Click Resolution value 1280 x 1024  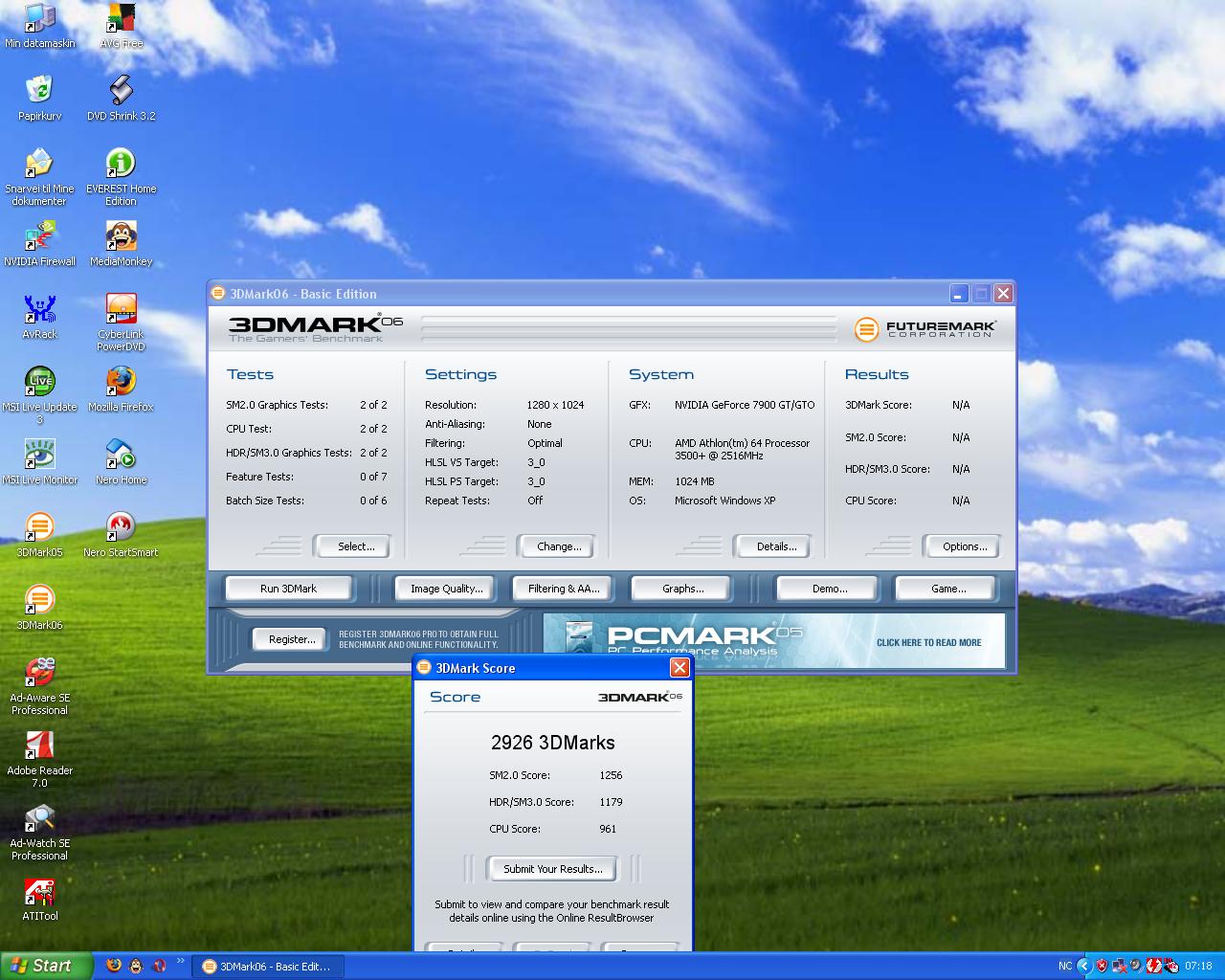coord(555,405)
